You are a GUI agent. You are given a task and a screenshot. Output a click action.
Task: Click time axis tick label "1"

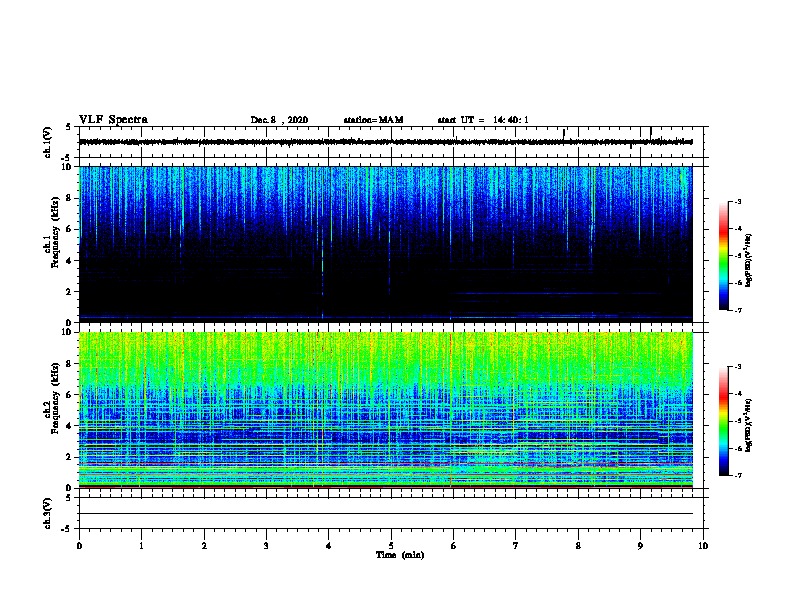(141, 545)
